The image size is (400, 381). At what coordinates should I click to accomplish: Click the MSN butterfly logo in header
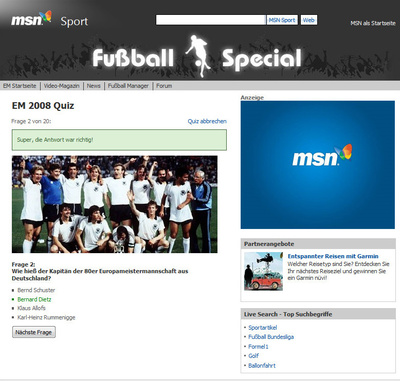click(x=31, y=19)
